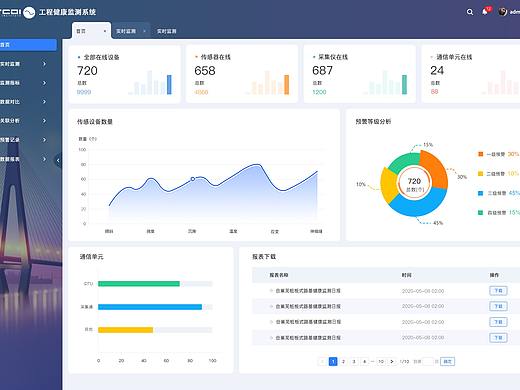Download the last report in the table

pyautogui.click(x=498, y=338)
